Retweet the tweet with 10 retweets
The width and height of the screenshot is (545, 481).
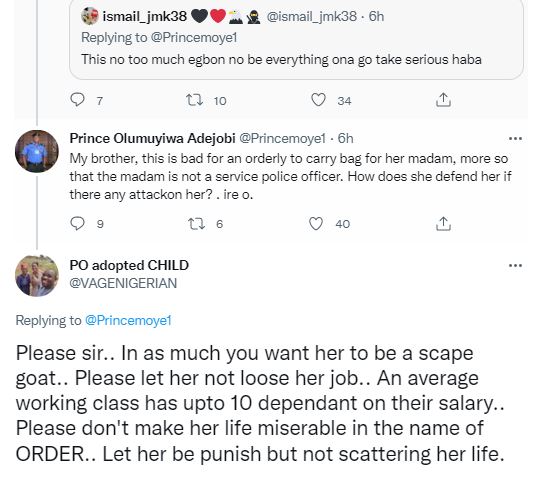pos(194,100)
